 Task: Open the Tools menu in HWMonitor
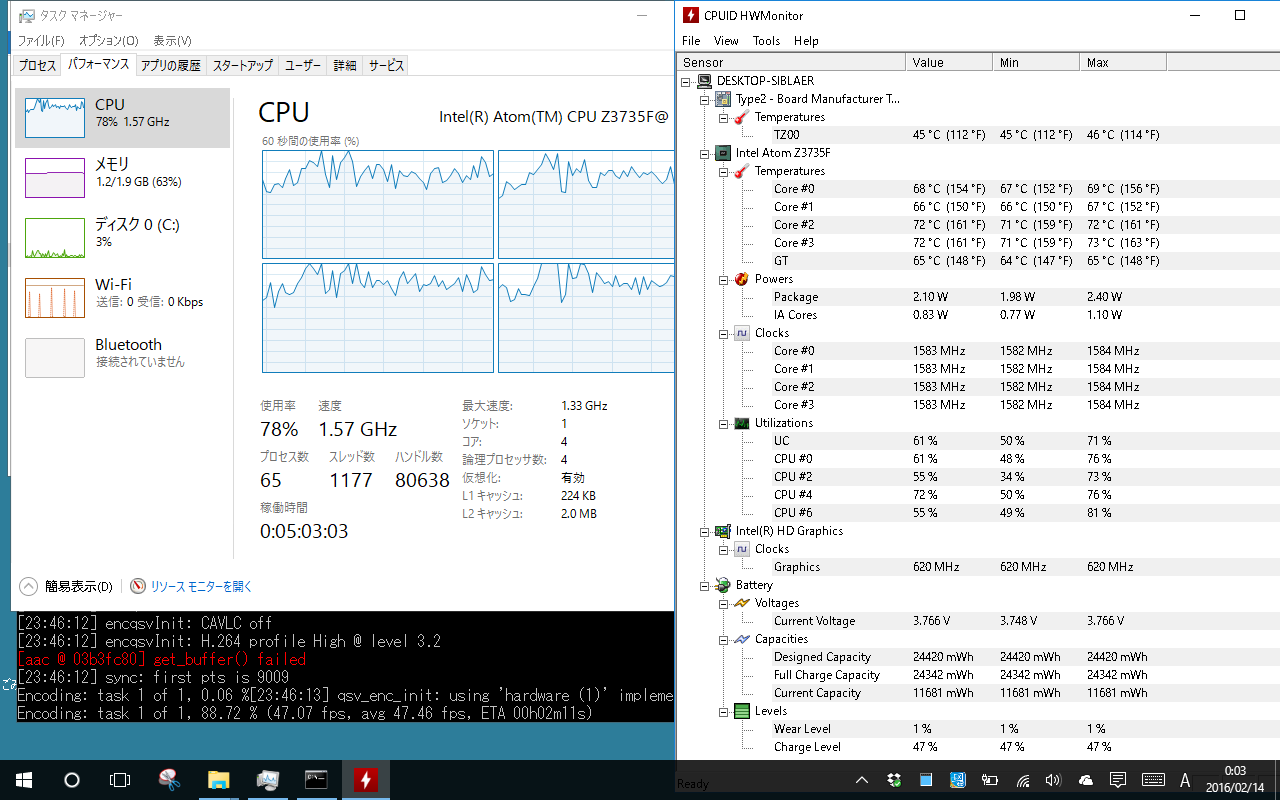[x=767, y=41]
